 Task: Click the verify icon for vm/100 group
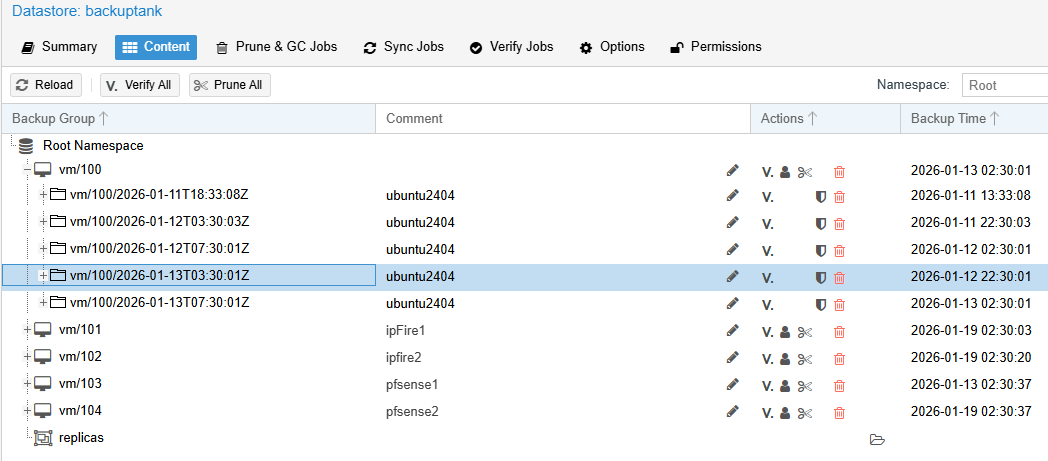point(767,172)
